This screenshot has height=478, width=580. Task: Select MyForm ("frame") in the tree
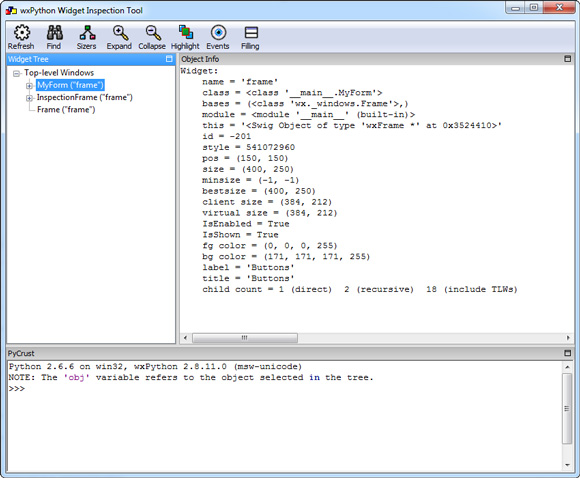pyautogui.click(x=70, y=85)
